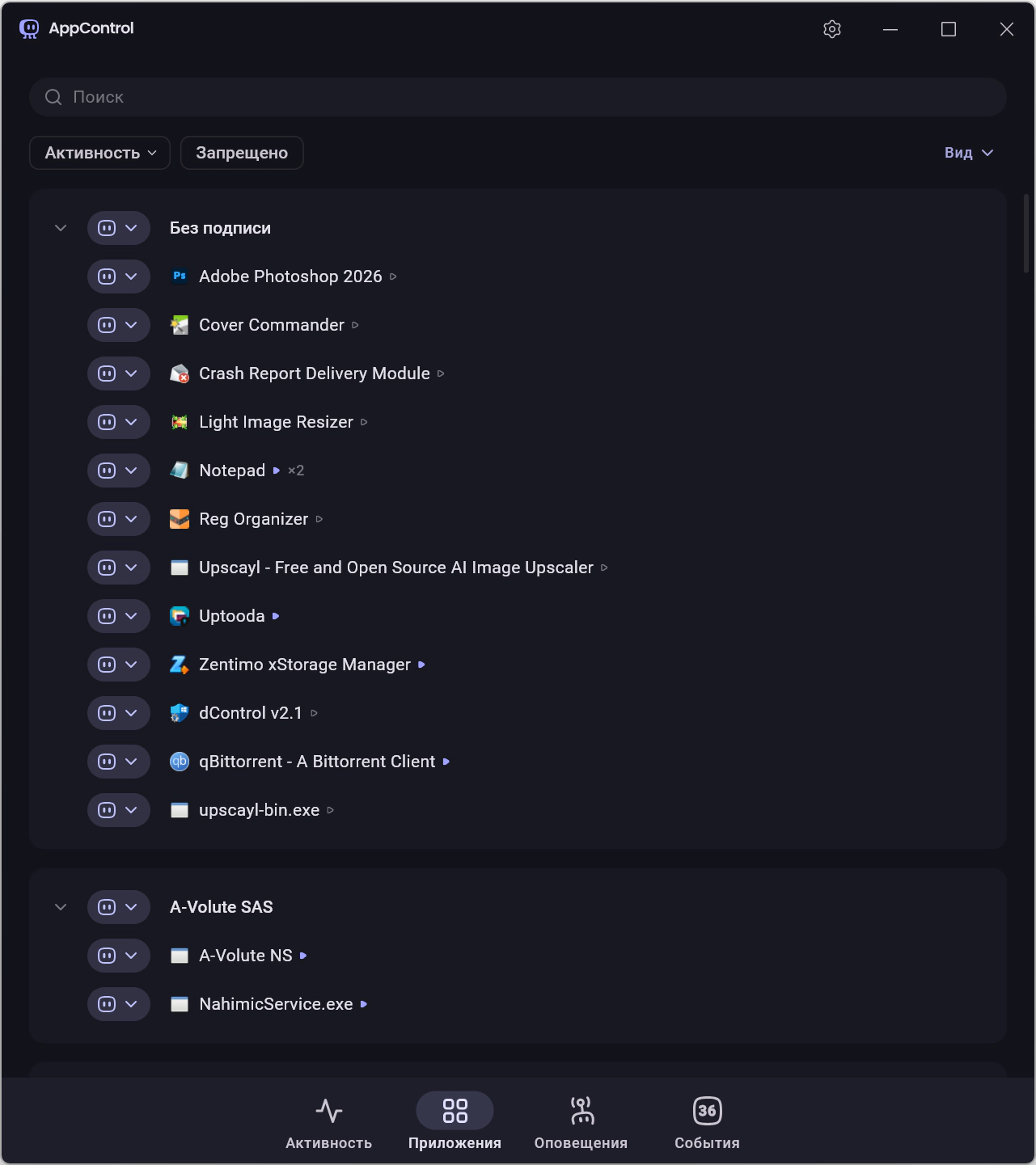The height and width of the screenshot is (1165, 1036).
Task: Click the qBittorrent app icon
Action: 180,762
